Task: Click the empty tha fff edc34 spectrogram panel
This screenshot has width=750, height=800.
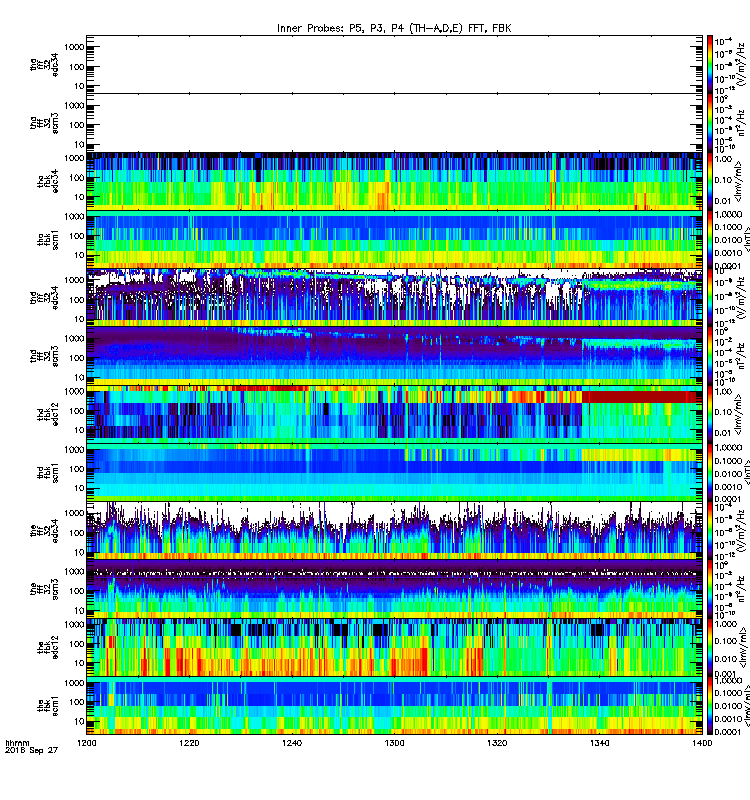Action: point(394,64)
